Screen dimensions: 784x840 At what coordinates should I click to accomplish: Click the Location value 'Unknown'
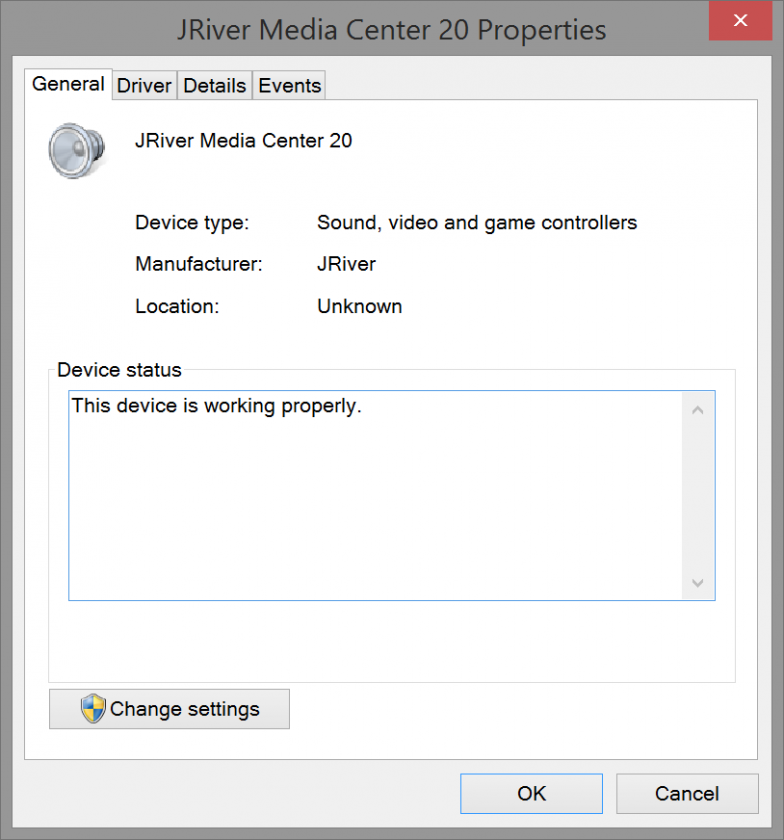[x=359, y=307]
